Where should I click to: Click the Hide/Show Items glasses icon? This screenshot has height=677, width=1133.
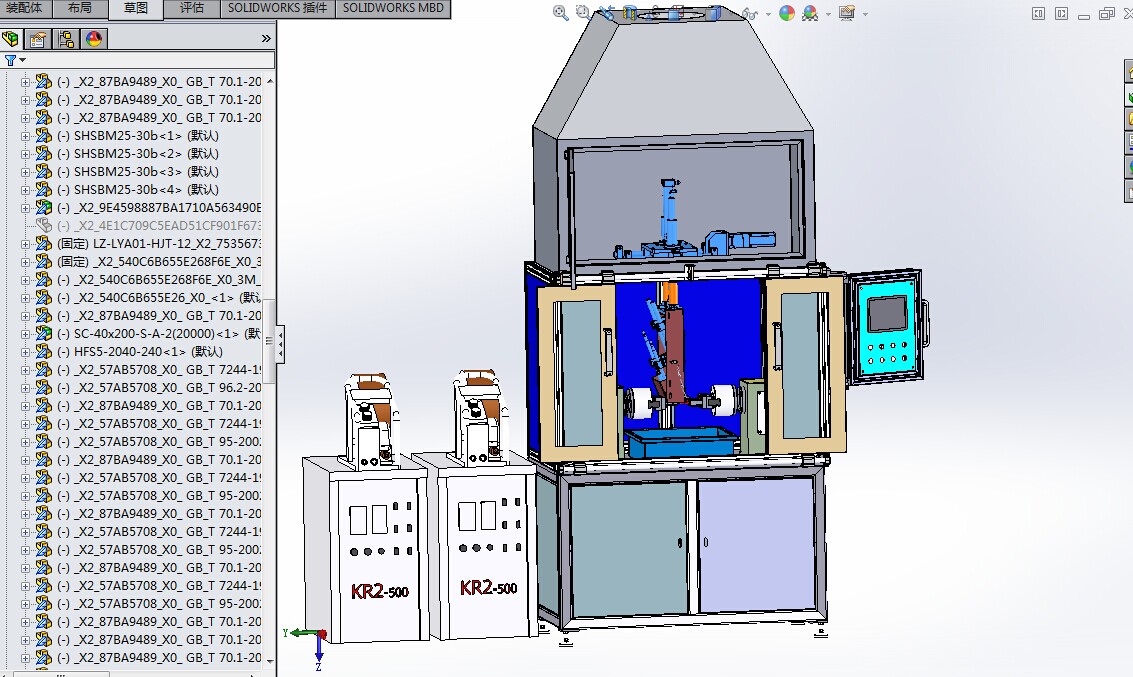tap(750, 13)
